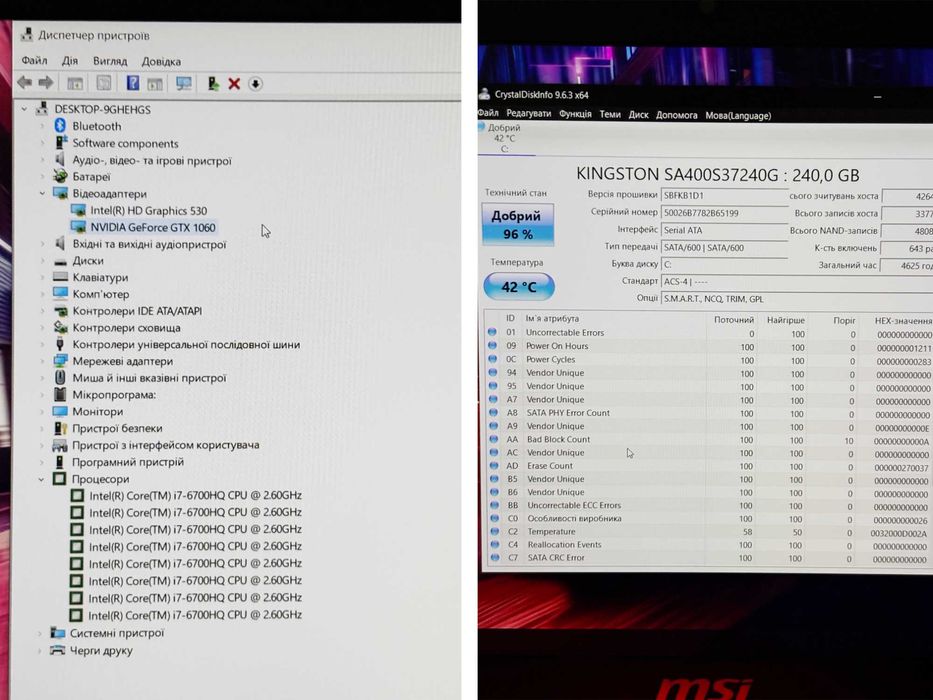Open the Дія menu in Device Manager

tap(70, 61)
